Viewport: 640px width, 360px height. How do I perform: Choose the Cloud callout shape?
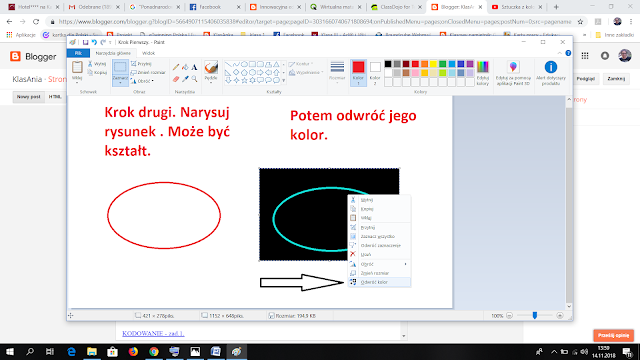276,80
